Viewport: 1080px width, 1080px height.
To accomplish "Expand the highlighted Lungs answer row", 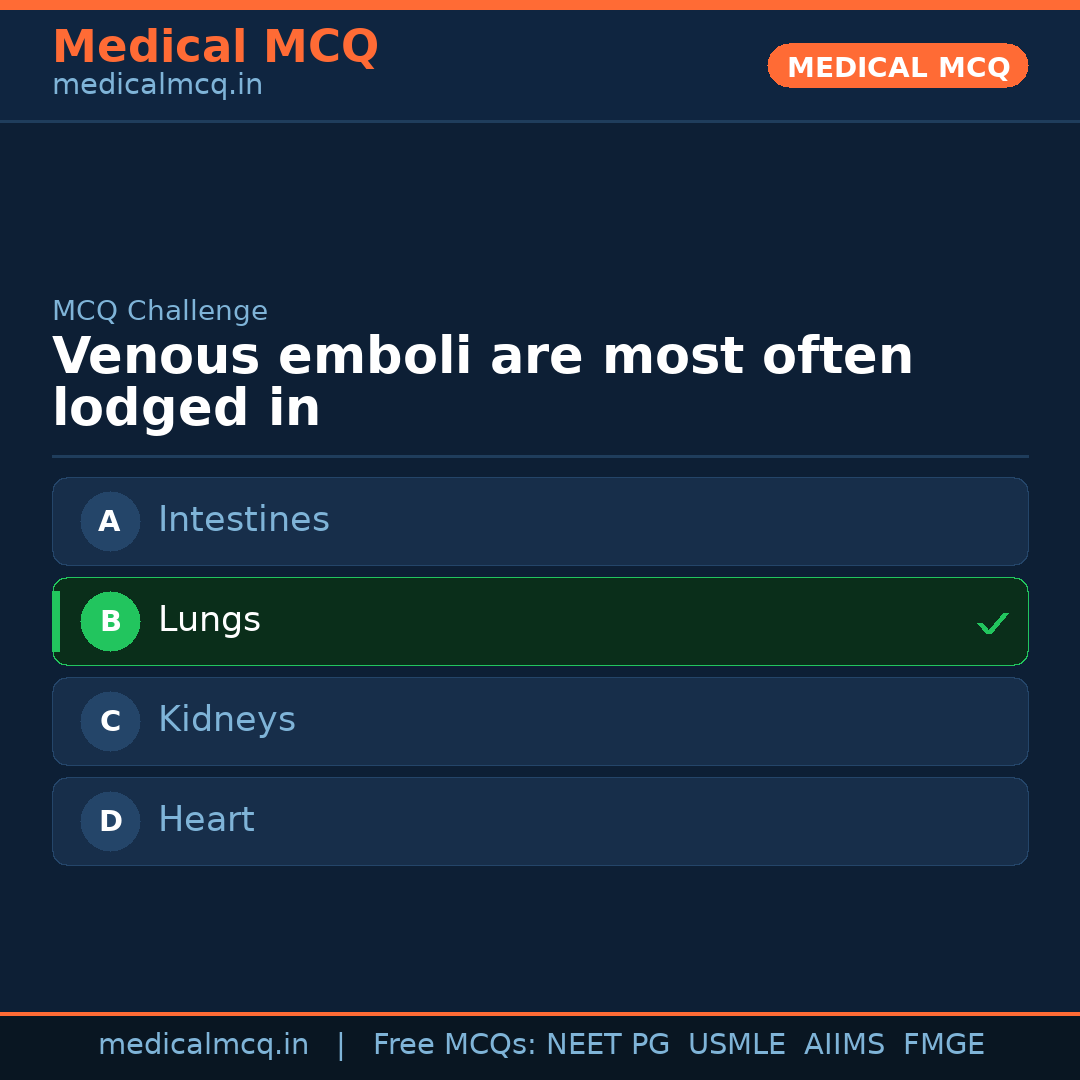I will (540, 621).
